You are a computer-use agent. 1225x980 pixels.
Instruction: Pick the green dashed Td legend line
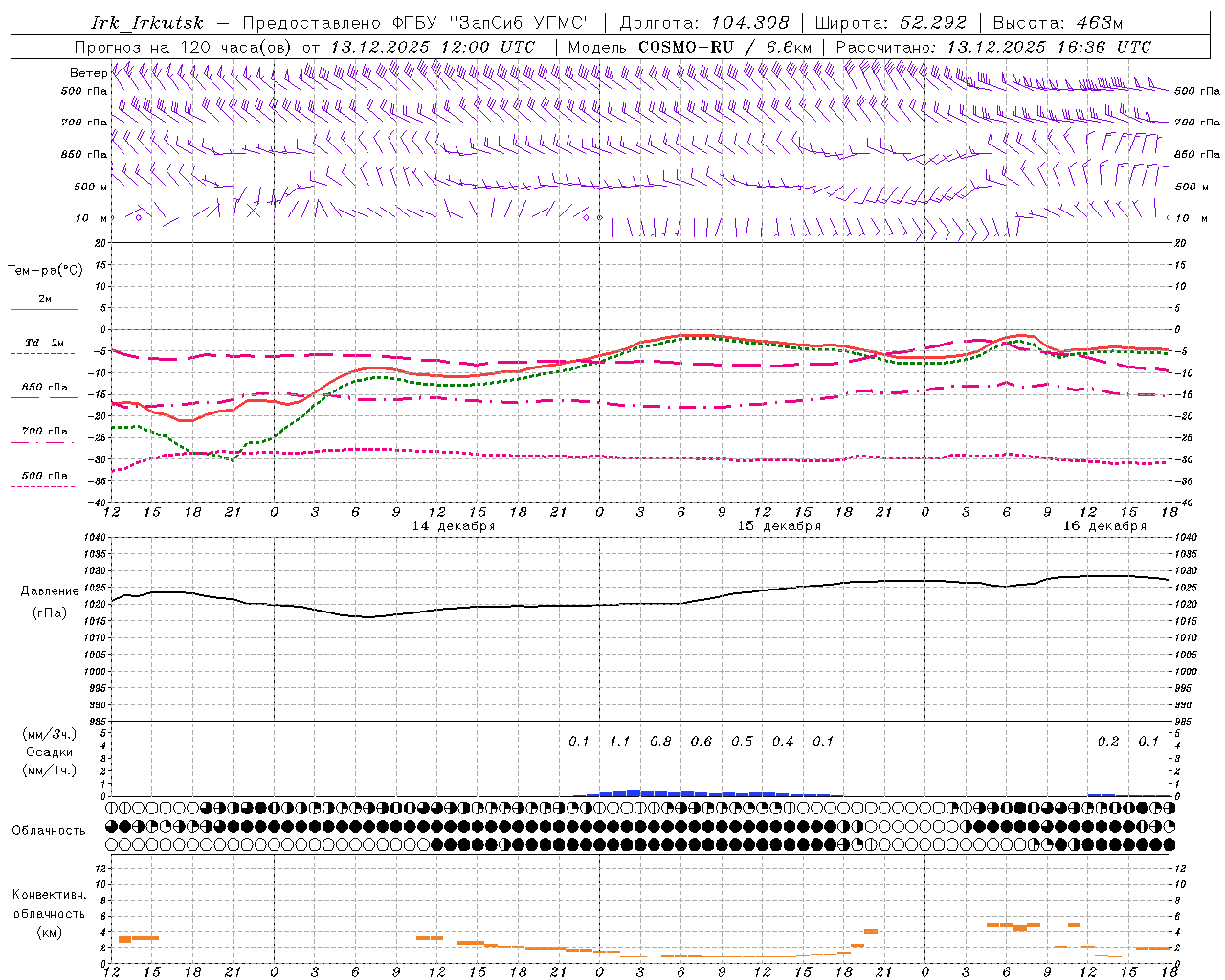(x=44, y=354)
